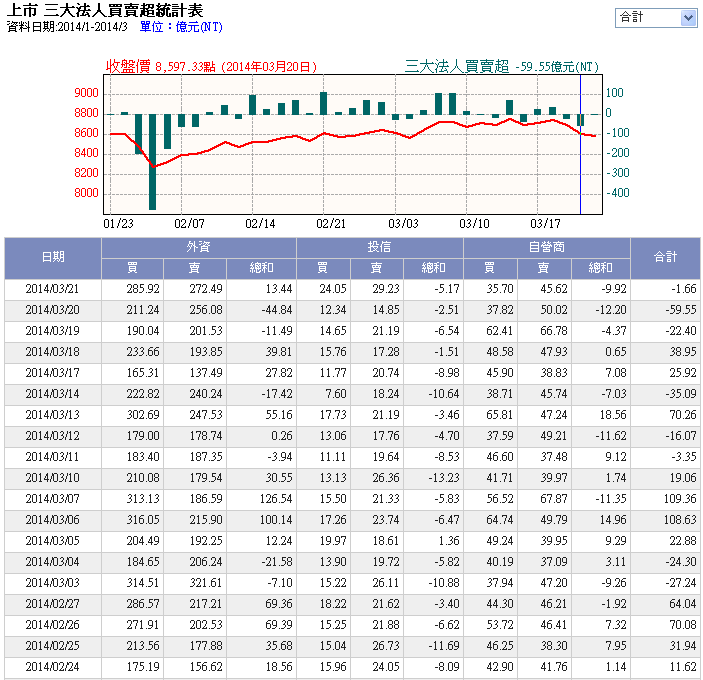
Task: Select the 2014/02/25 date cell
Action: click(x=52, y=646)
